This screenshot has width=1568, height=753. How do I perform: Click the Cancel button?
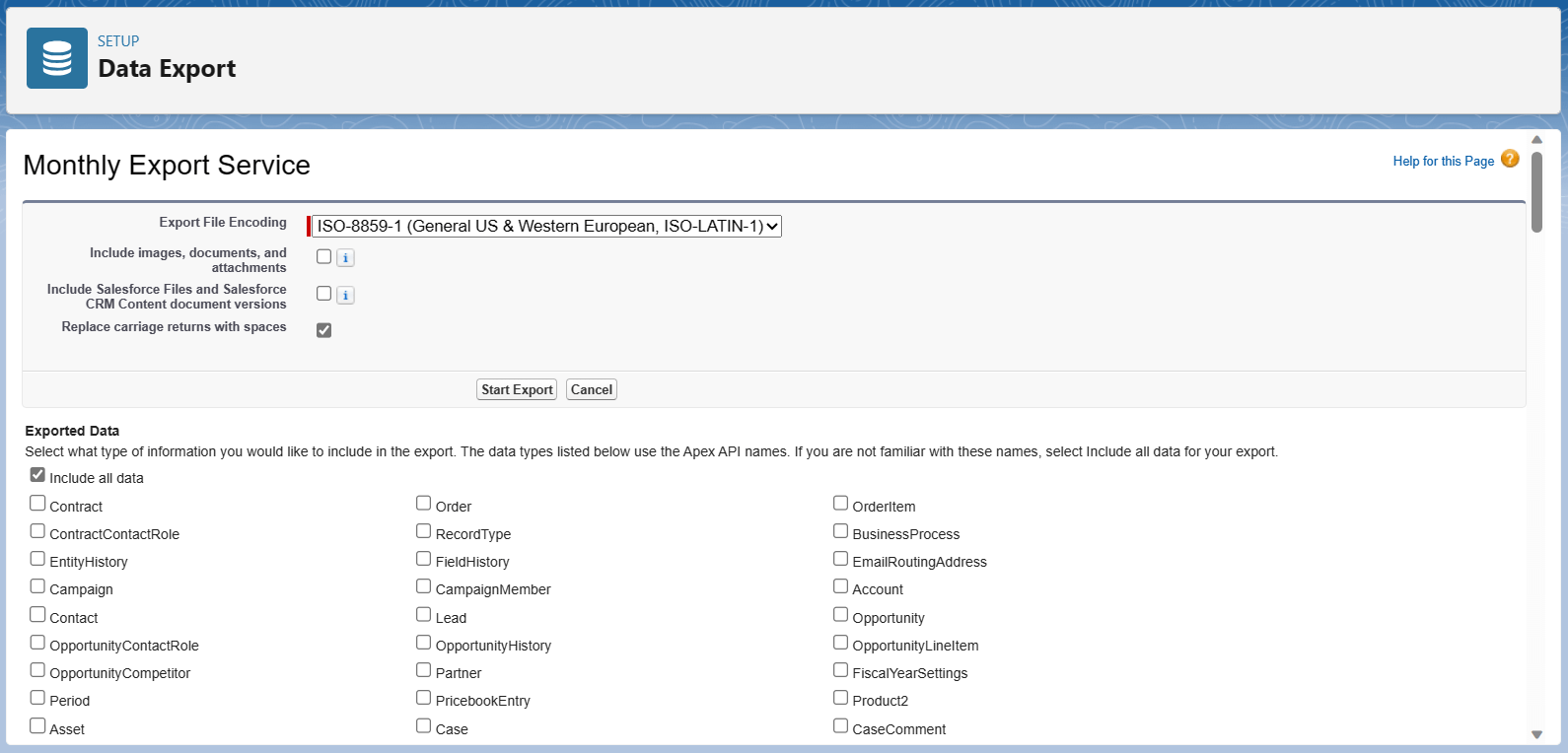point(592,389)
